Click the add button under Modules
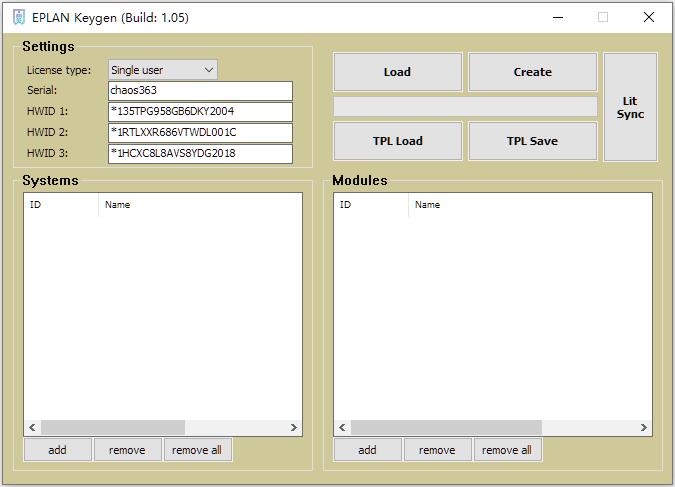The width and height of the screenshot is (675, 487). (x=367, y=450)
